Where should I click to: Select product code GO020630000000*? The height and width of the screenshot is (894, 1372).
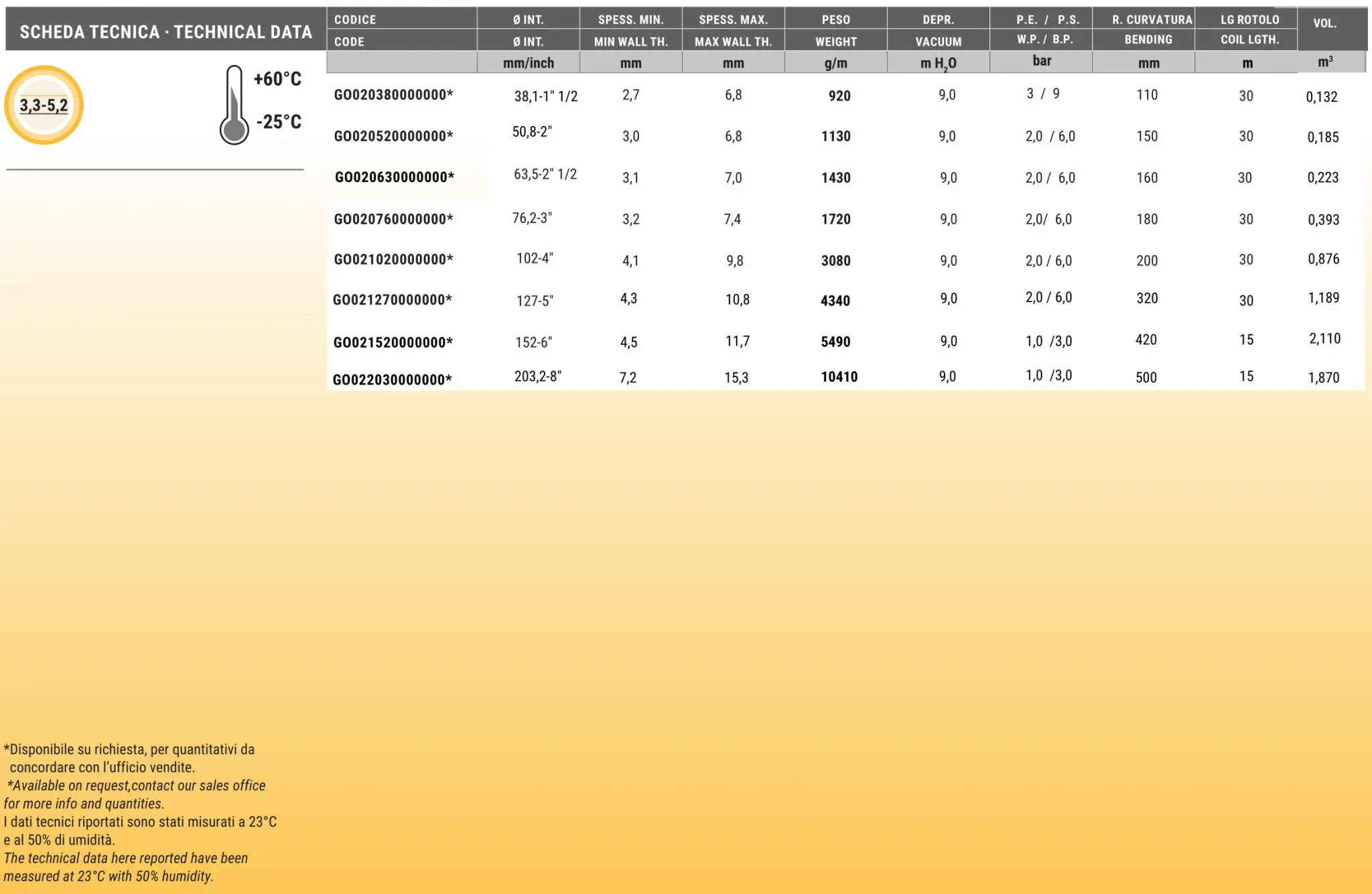[x=394, y=177]
